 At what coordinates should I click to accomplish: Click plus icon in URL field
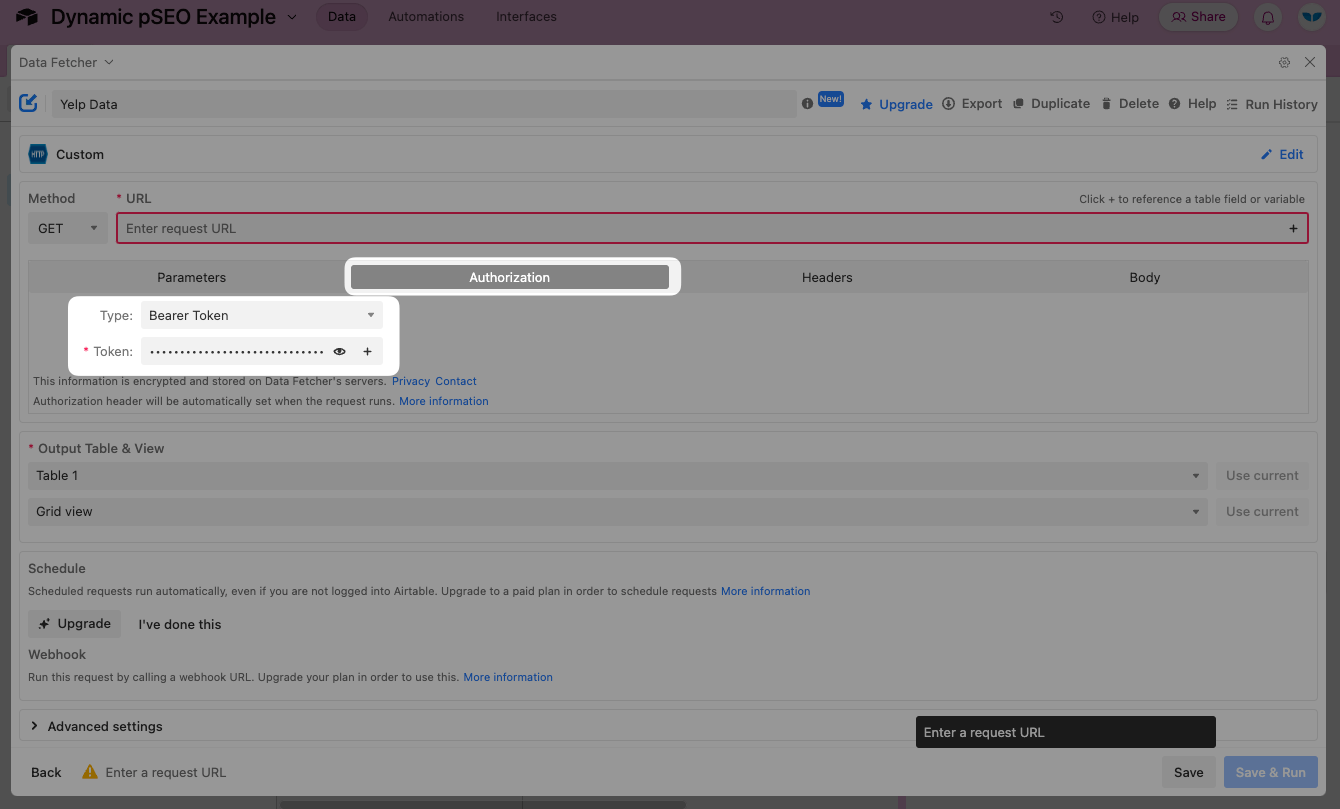tap(1293, 229)
